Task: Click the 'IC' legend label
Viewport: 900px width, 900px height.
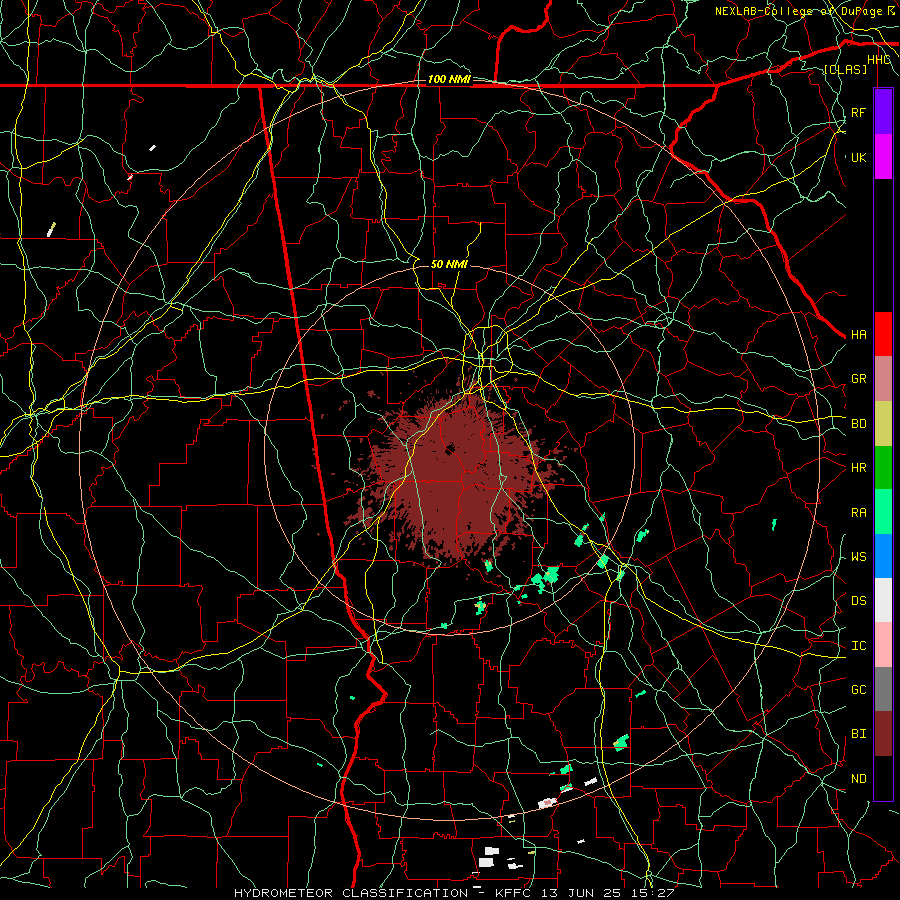Action: [x=858, y=646]
